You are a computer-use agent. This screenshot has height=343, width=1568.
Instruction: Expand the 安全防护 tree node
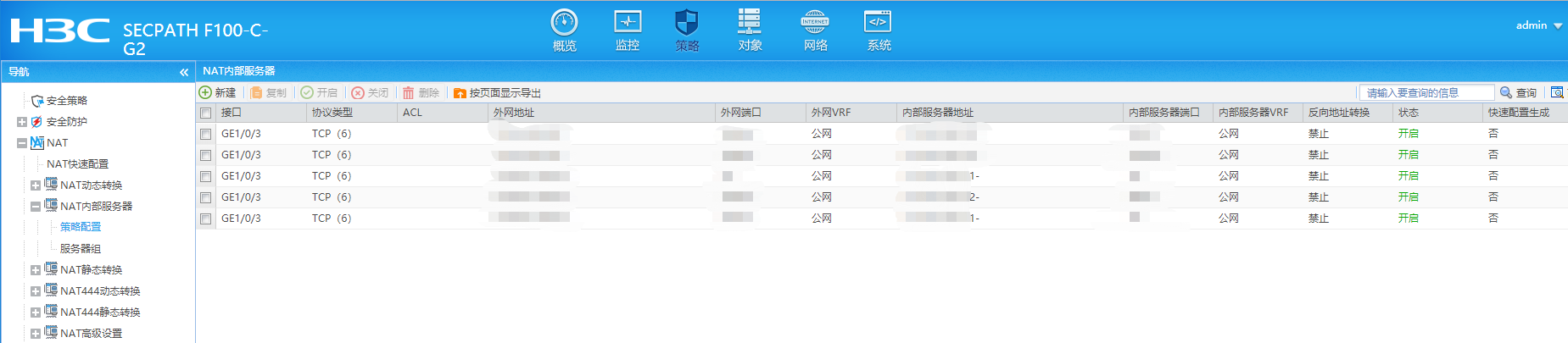click(22, 122)
